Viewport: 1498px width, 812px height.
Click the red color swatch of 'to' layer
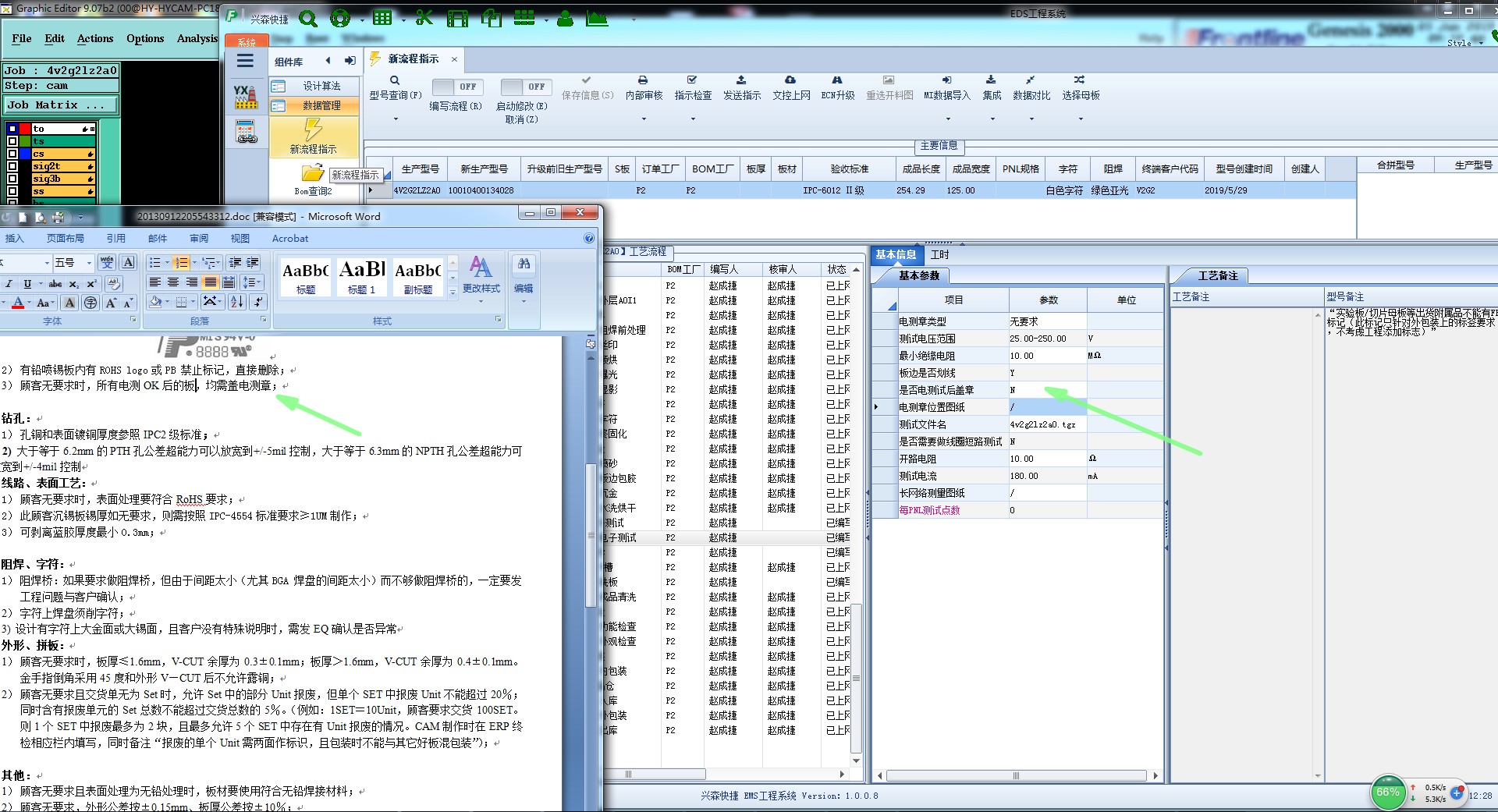[26, 129]
